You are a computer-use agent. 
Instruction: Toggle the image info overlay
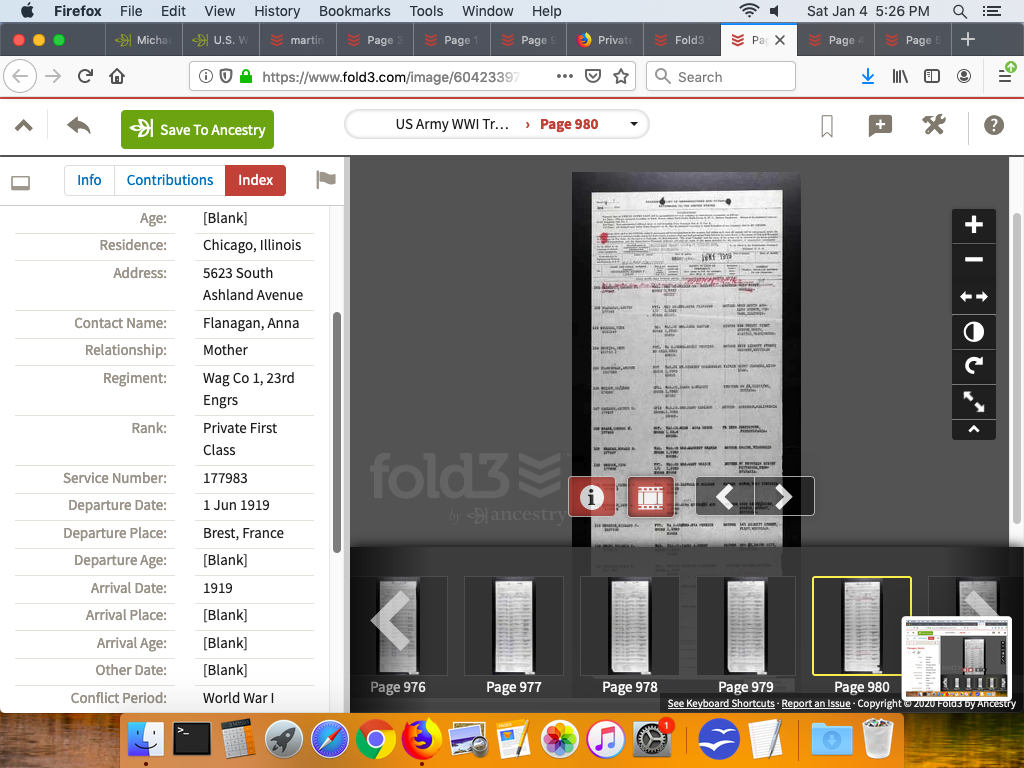point(592,496)
